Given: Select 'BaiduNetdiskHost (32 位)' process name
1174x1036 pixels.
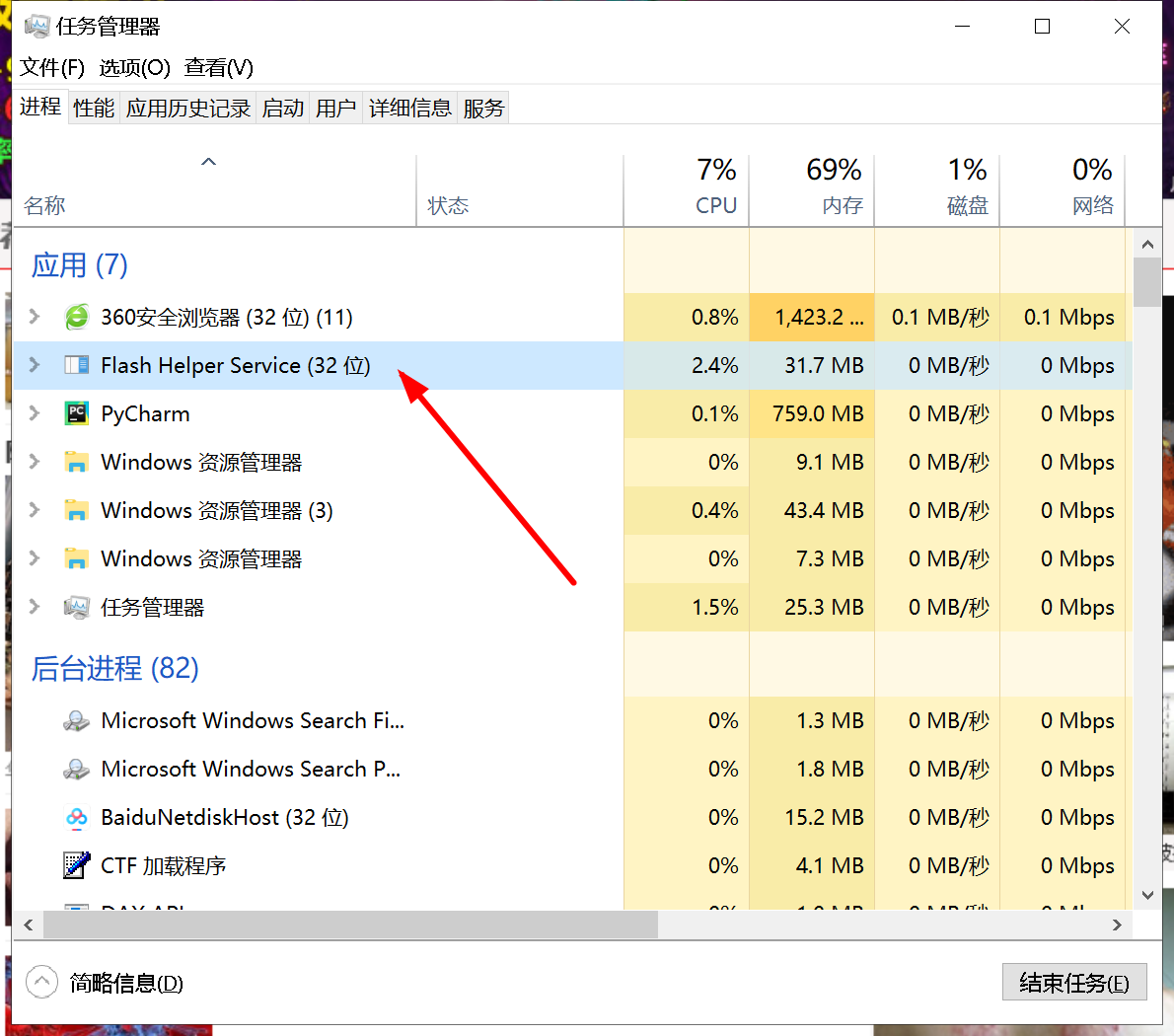Looking at the screenshot, I should pyautogui.click(x=225, y=817).
